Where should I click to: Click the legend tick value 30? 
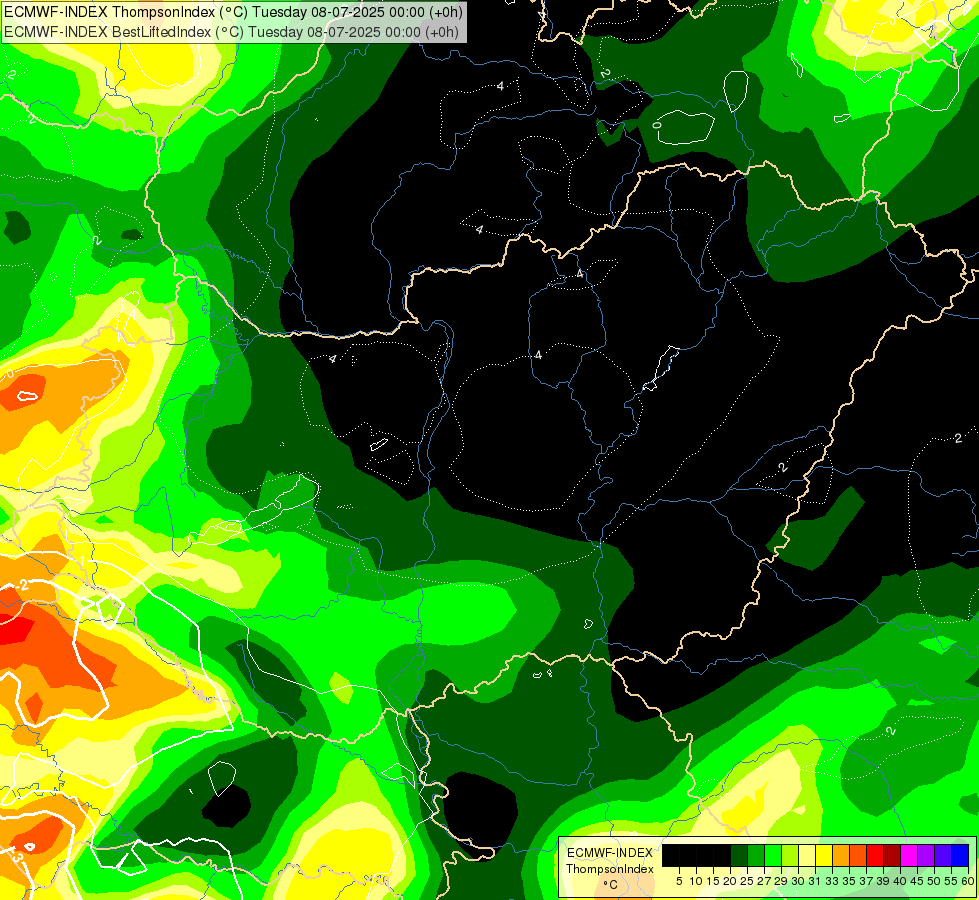pos(799,881)
